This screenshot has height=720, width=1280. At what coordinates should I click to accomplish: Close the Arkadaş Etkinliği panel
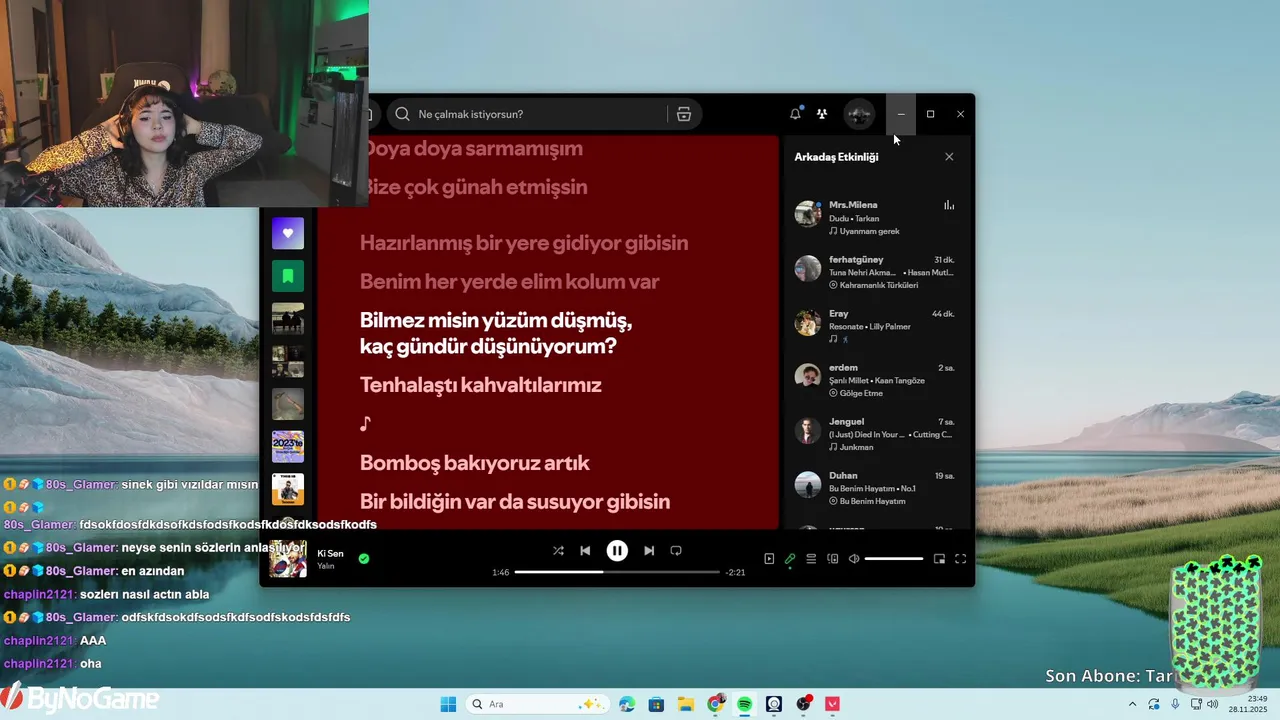[x=949, y=157]
